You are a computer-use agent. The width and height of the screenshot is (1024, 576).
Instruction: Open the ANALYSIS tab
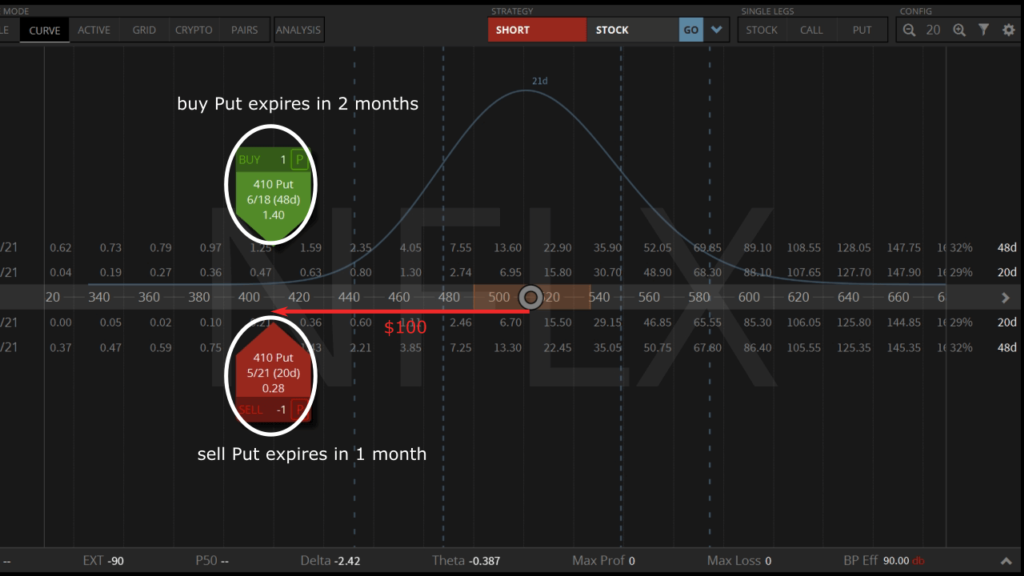pos(298,30)
